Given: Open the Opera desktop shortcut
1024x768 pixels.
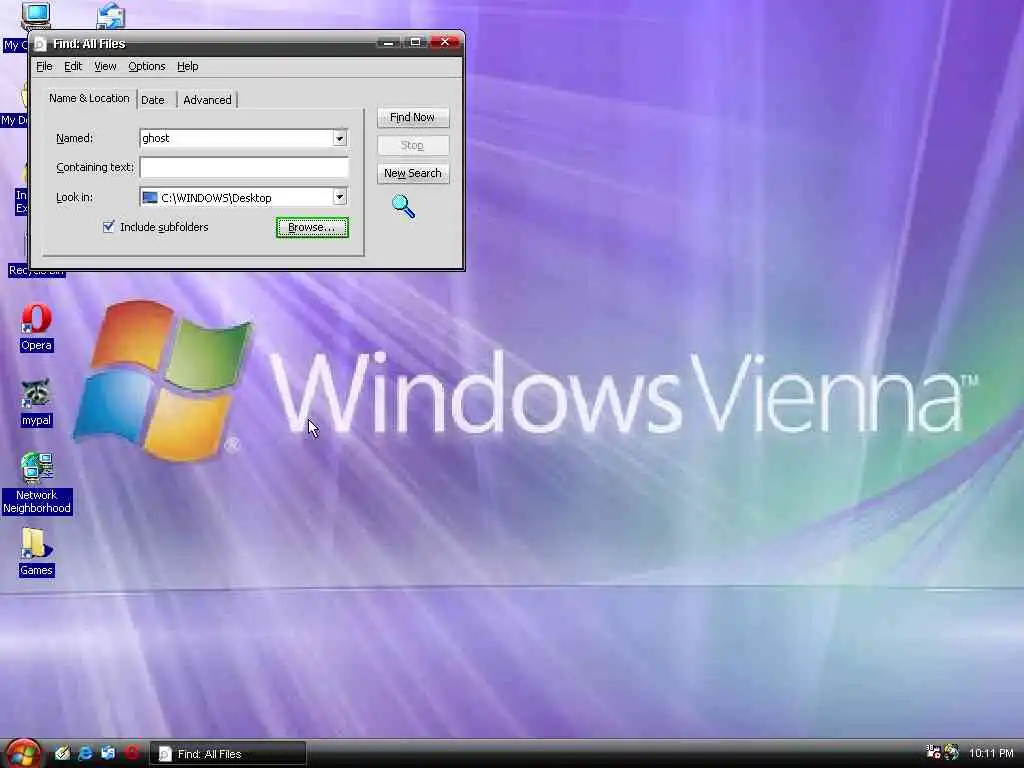Looking at the screenshot, I should click(x=36, y=327).
